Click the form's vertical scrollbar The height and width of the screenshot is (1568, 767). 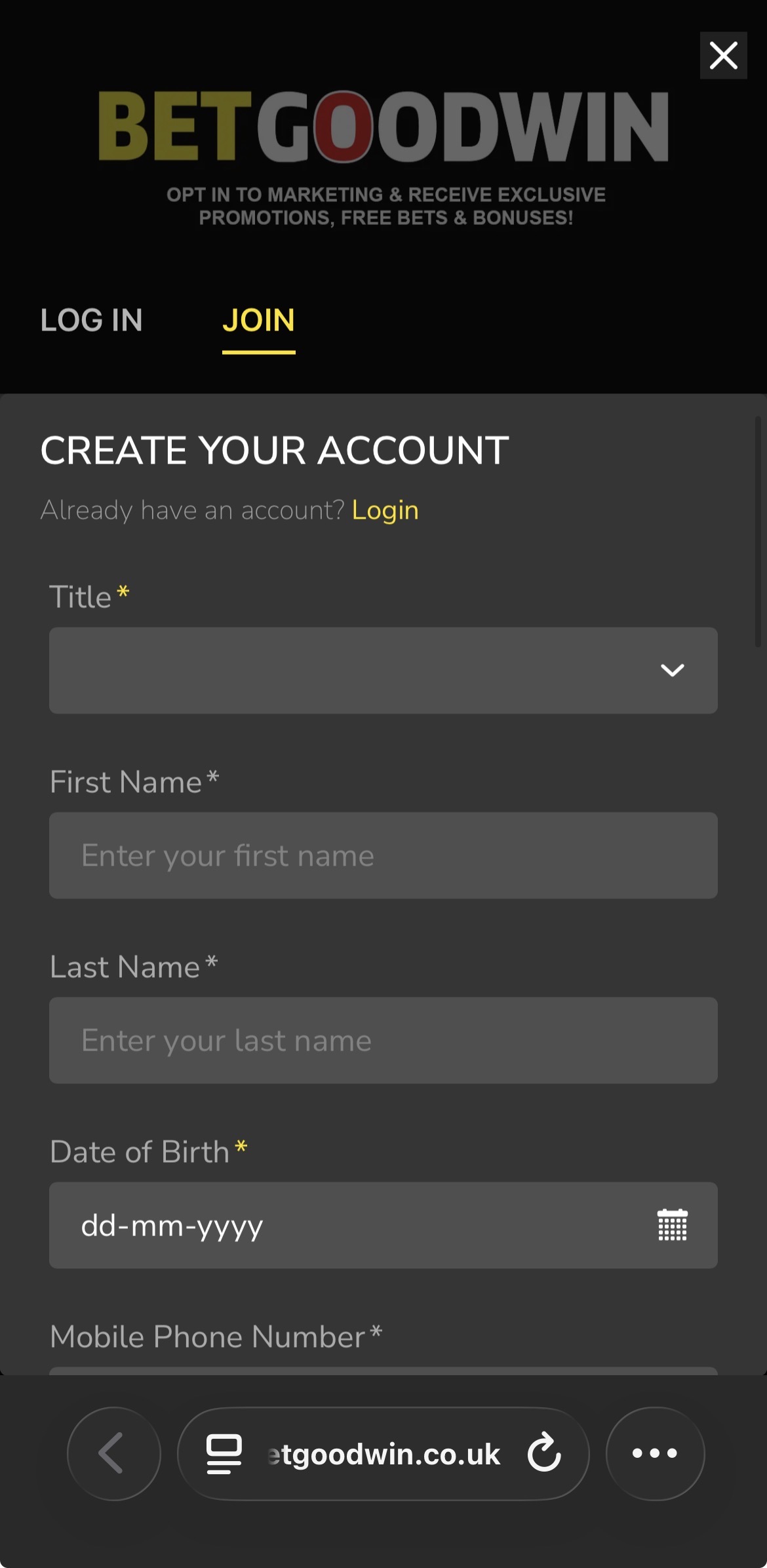click(x=758, y=531)
